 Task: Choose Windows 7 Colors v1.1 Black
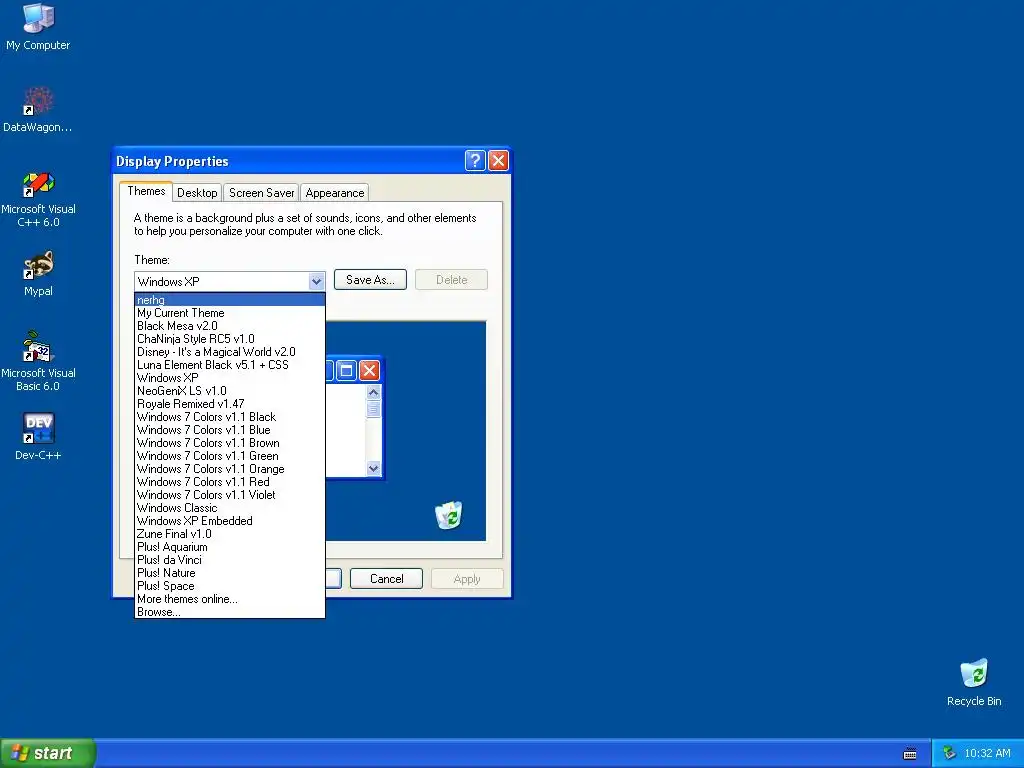229,417
